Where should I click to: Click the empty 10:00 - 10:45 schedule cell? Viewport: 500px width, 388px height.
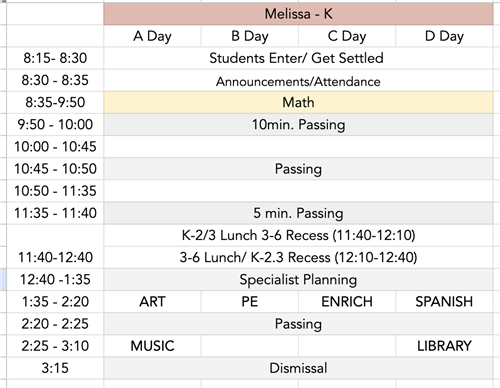click(x=298, y=147)
